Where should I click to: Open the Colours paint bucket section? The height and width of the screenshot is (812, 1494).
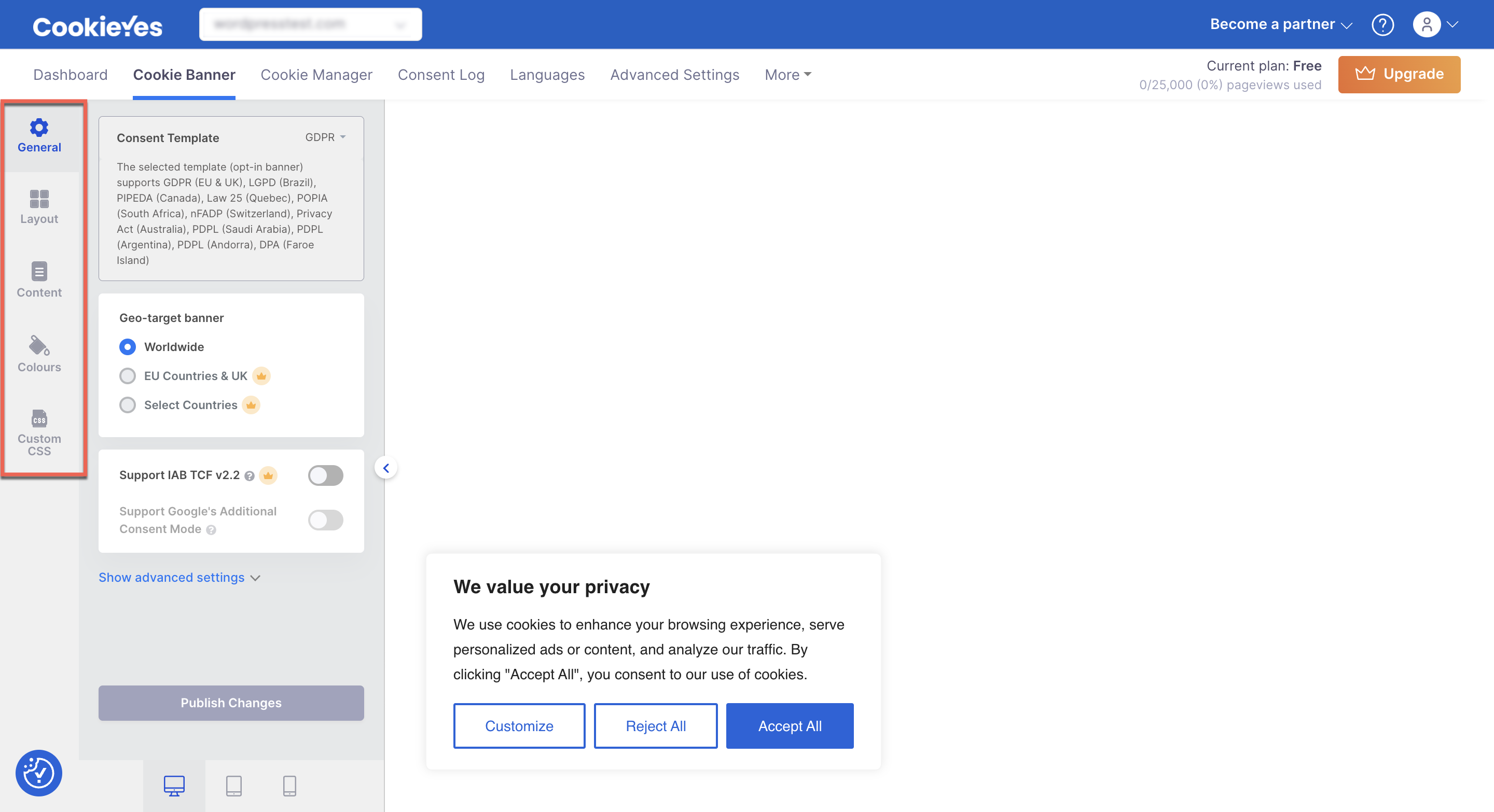[39, 354]
